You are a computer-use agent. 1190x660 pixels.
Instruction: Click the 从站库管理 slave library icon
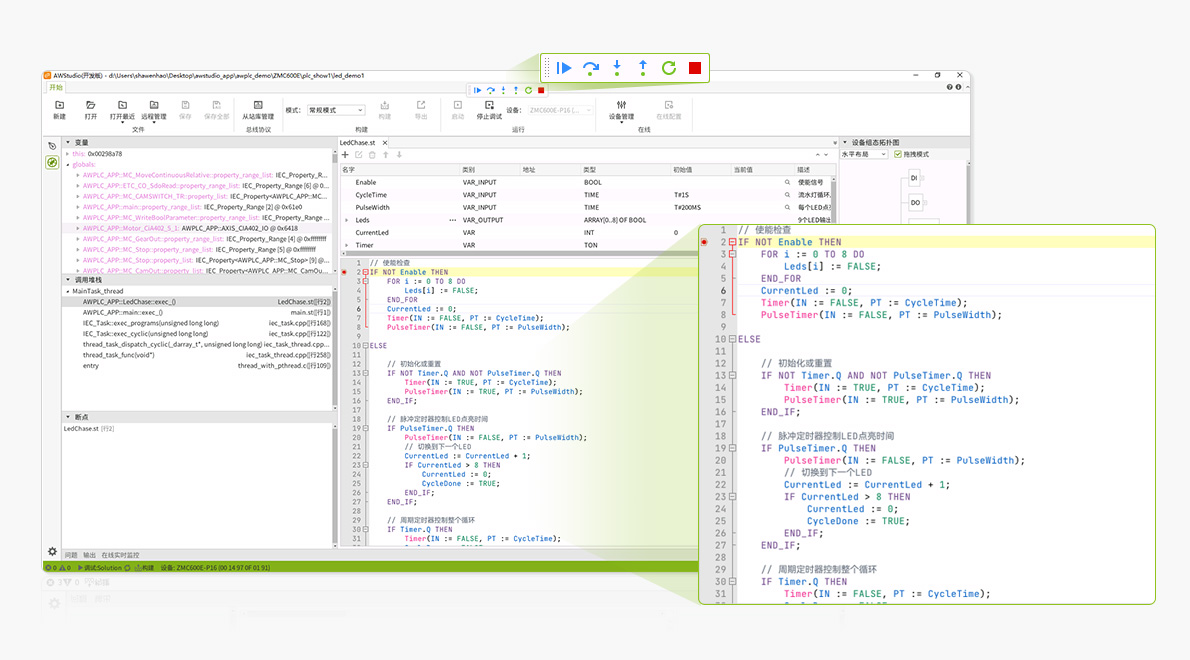(x=258, y=105)
